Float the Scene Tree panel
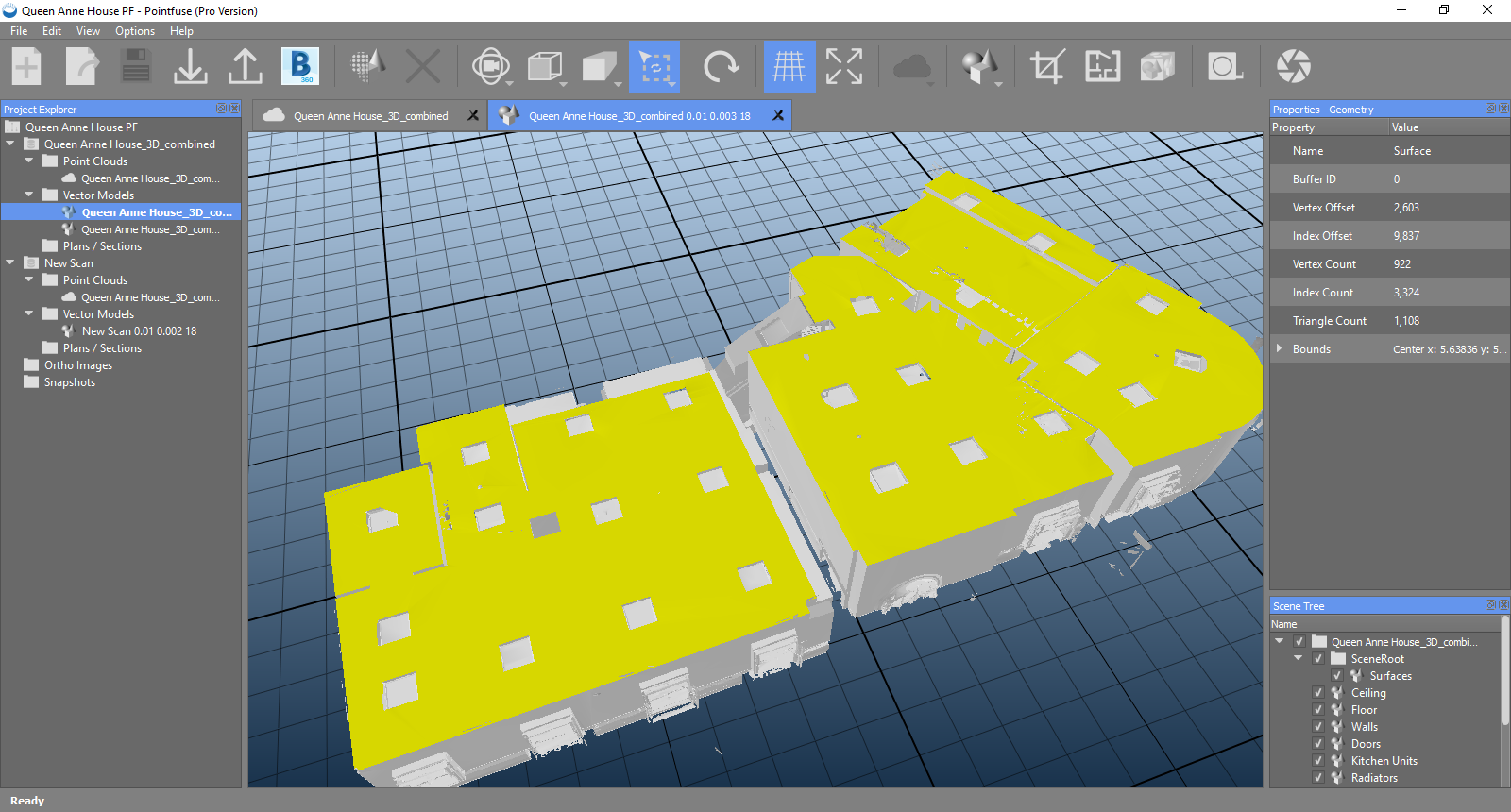The width and height of the screenshot is (1511, 812). (x=1490, y=605)
